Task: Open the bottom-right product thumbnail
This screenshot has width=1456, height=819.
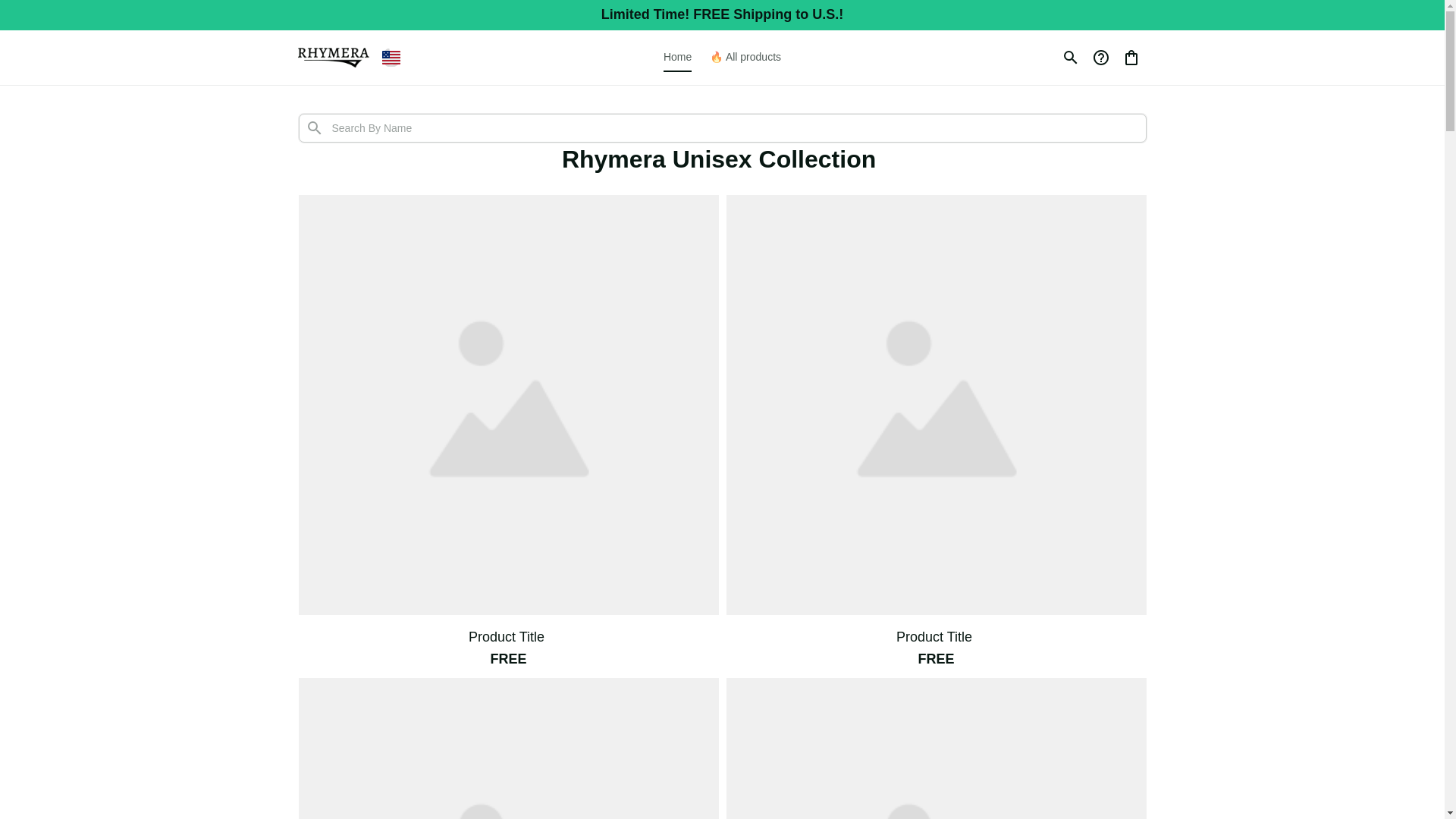Action: point(936,748)
